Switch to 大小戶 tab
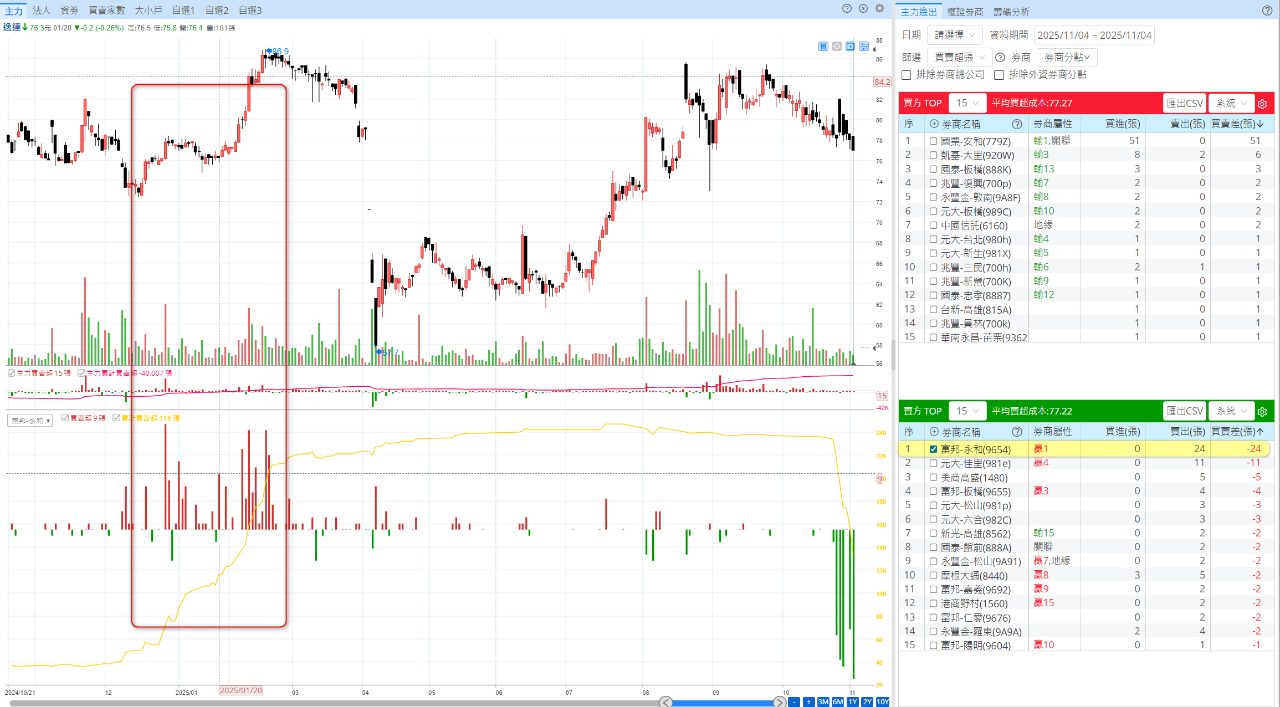The image size is (1280, 707). coord(148,9)
